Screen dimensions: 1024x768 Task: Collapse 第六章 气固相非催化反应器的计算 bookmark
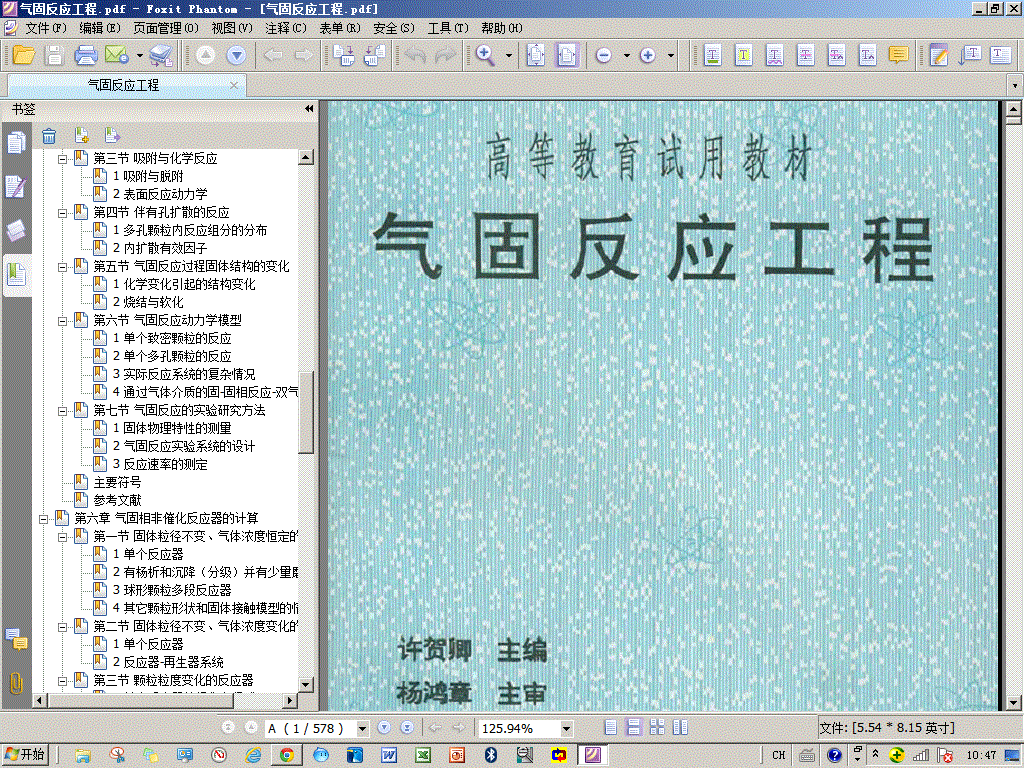pos(44,519)
